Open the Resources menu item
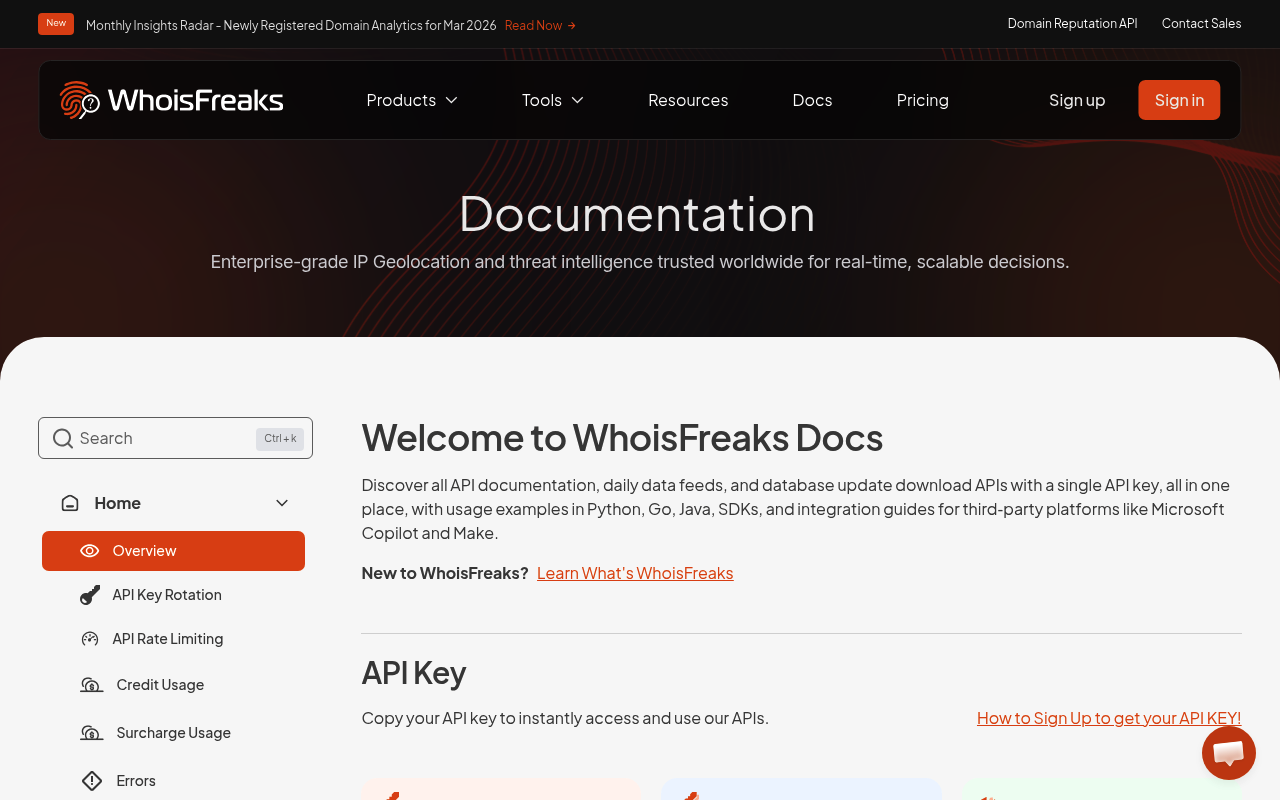The image size is (1280, 800). point(688,100)
